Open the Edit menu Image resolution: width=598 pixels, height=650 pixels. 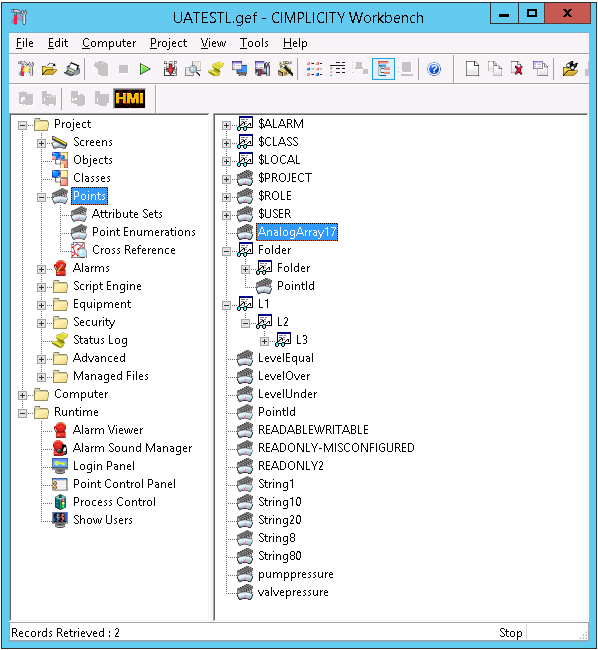point(58,43)
